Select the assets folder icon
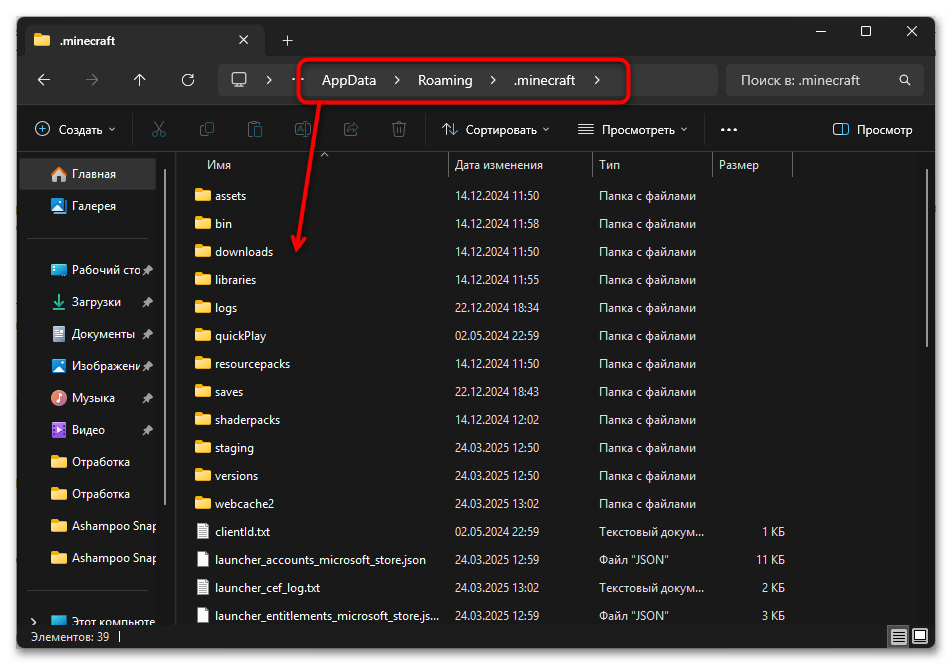This screenshot has width=952, height=665. coord(203,195)
